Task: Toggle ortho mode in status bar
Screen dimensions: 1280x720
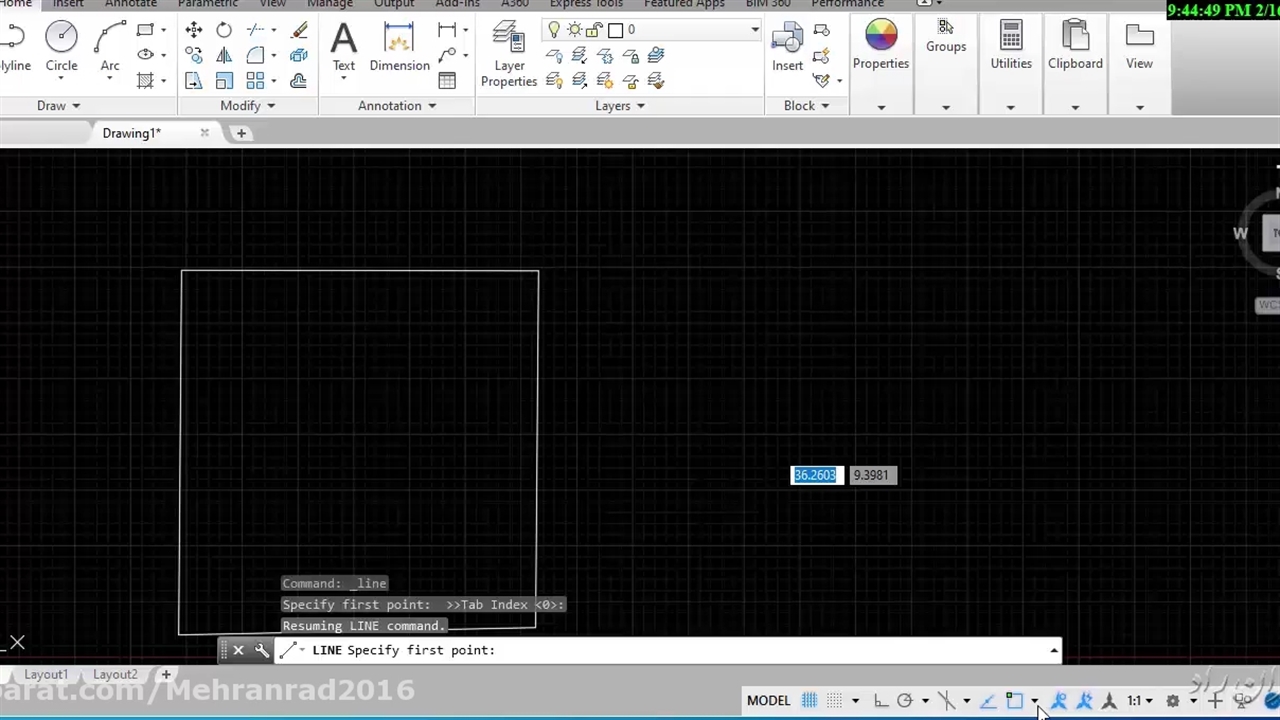Action: pos(880,701)
